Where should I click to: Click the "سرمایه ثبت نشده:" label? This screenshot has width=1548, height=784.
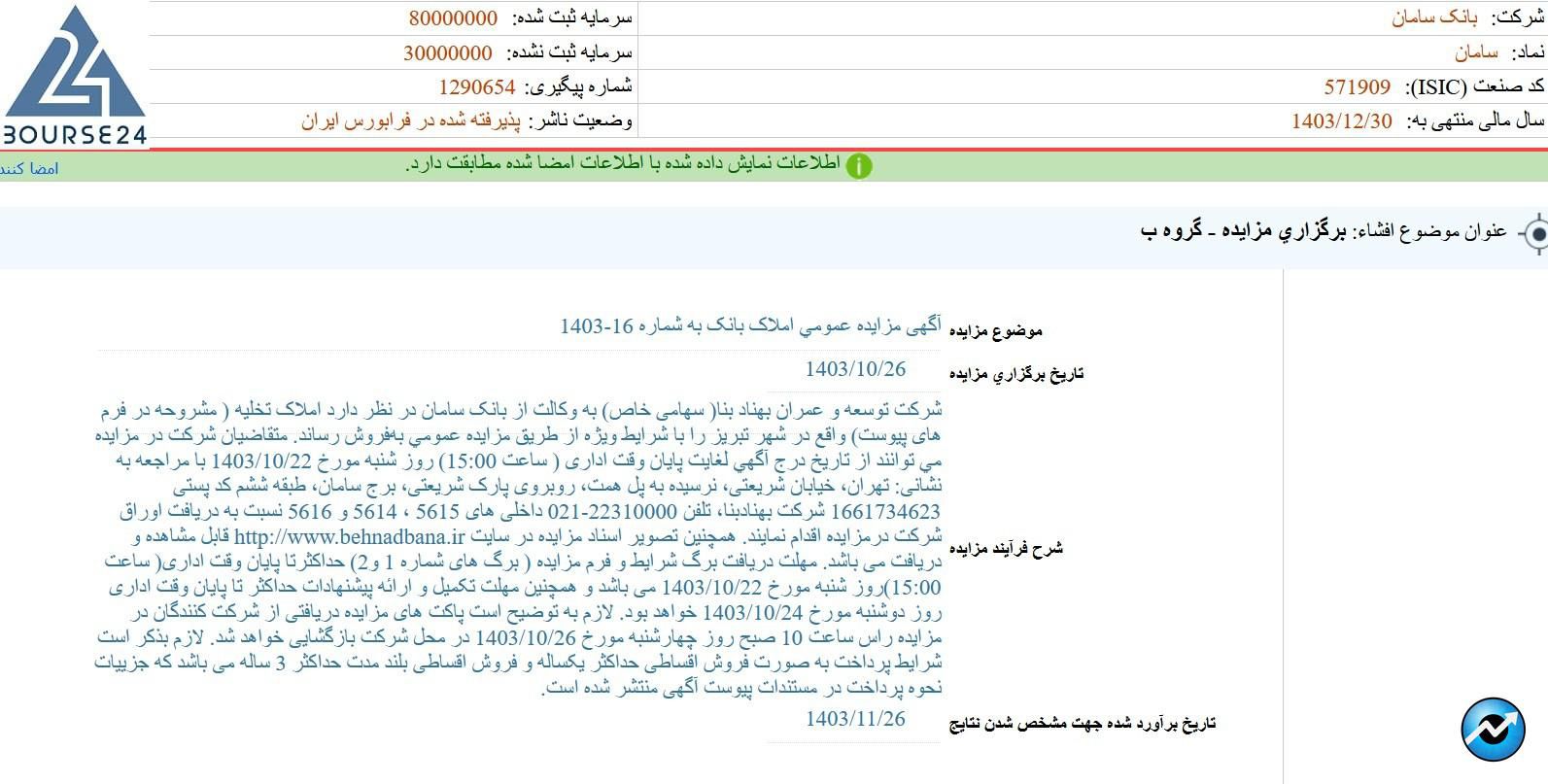(568, 53)
